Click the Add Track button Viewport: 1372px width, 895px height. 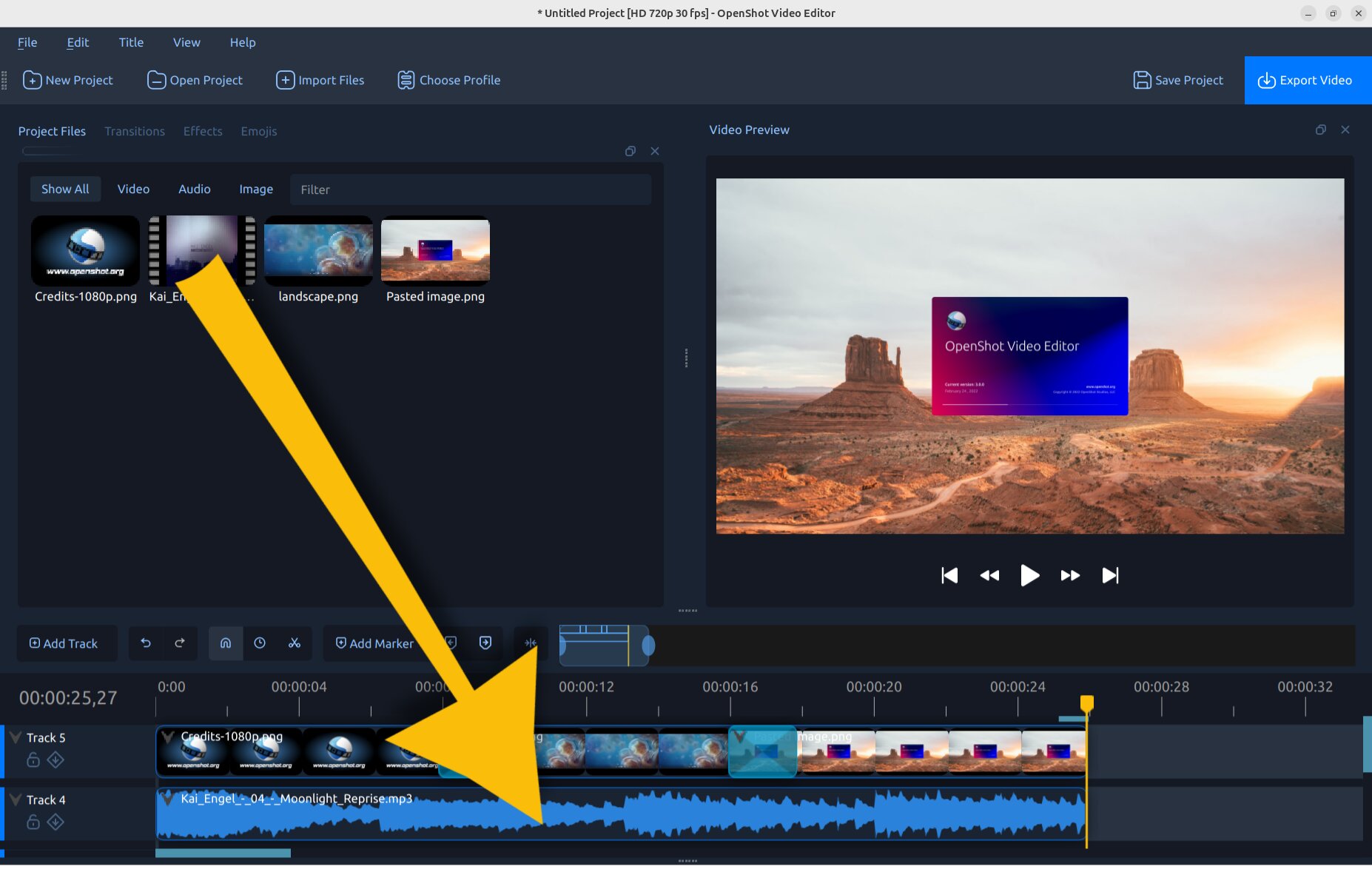tap(64, 643)
